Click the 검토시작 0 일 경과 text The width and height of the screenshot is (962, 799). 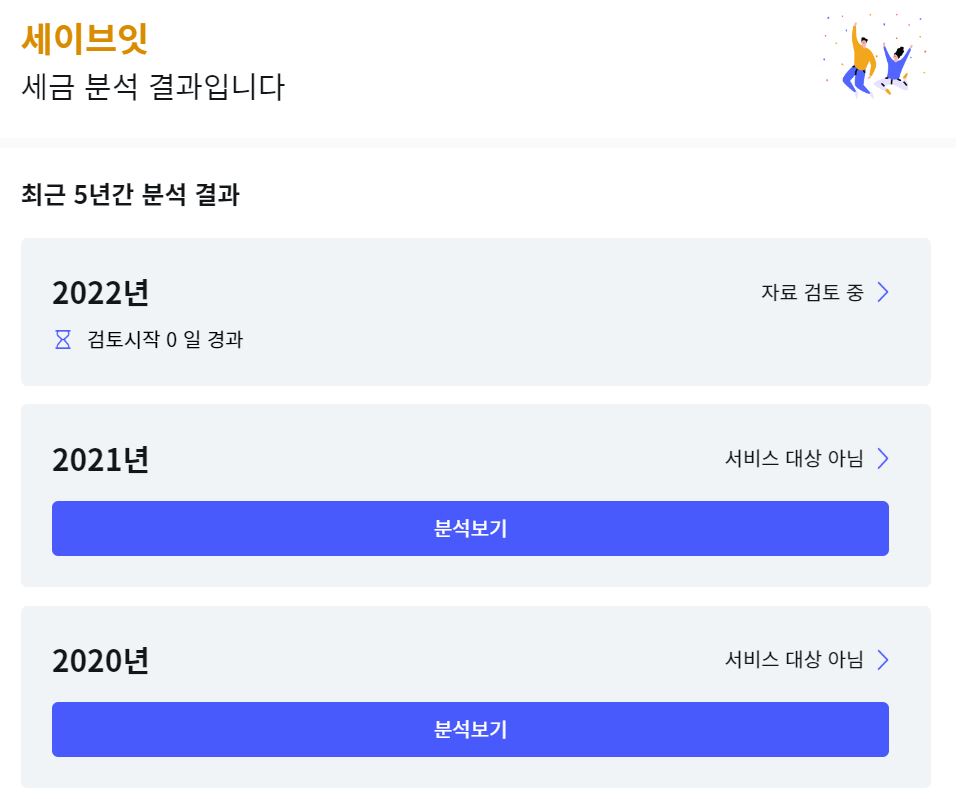pos(165,340)
